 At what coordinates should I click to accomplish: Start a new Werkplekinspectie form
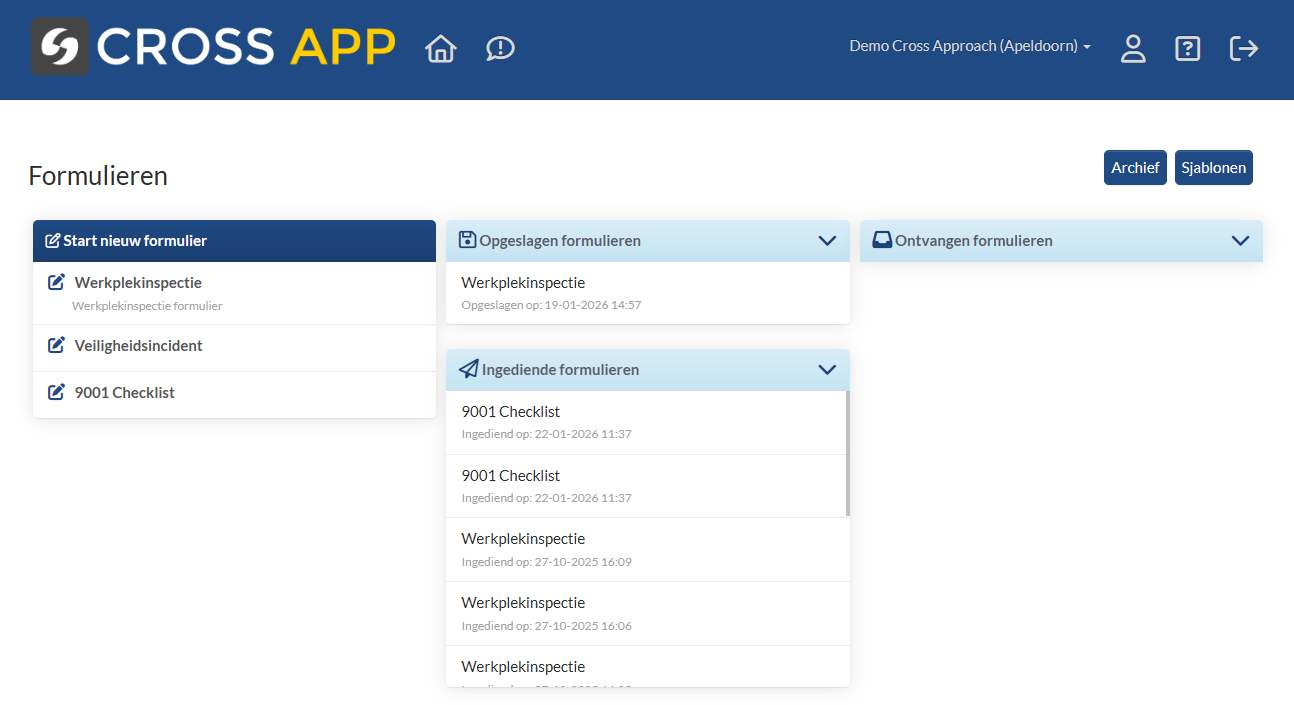138,283
